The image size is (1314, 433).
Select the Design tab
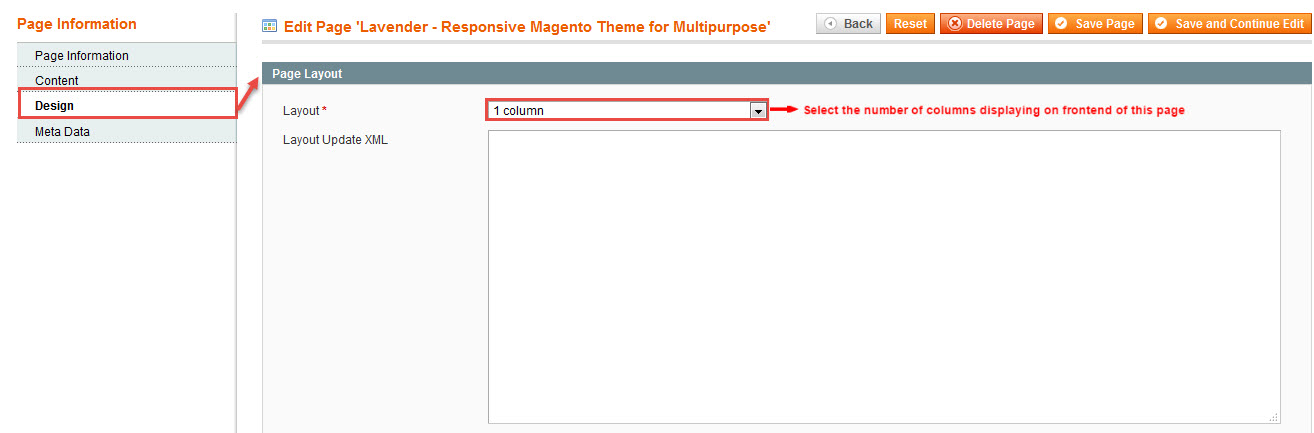pyautogui.click(x=126, y=105)
